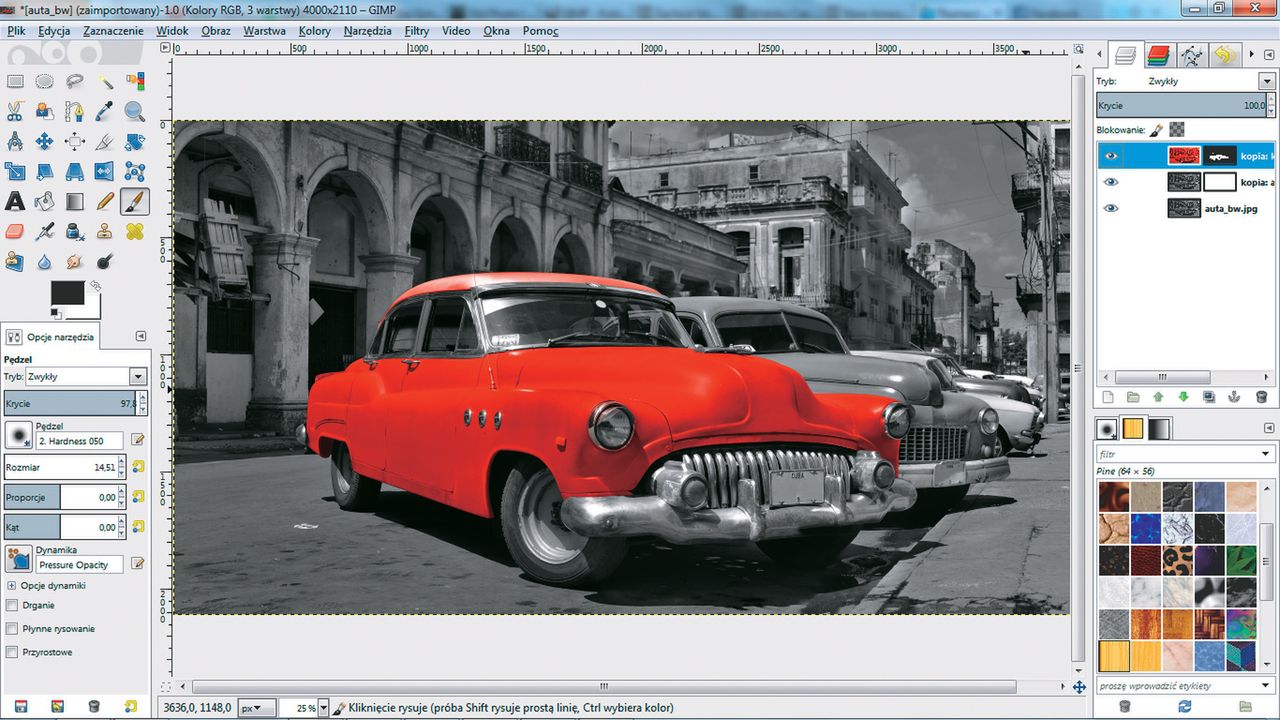Screen dimensions: 1280x720
Task: Select the Heal bandage tool
Action: [135, 232]
